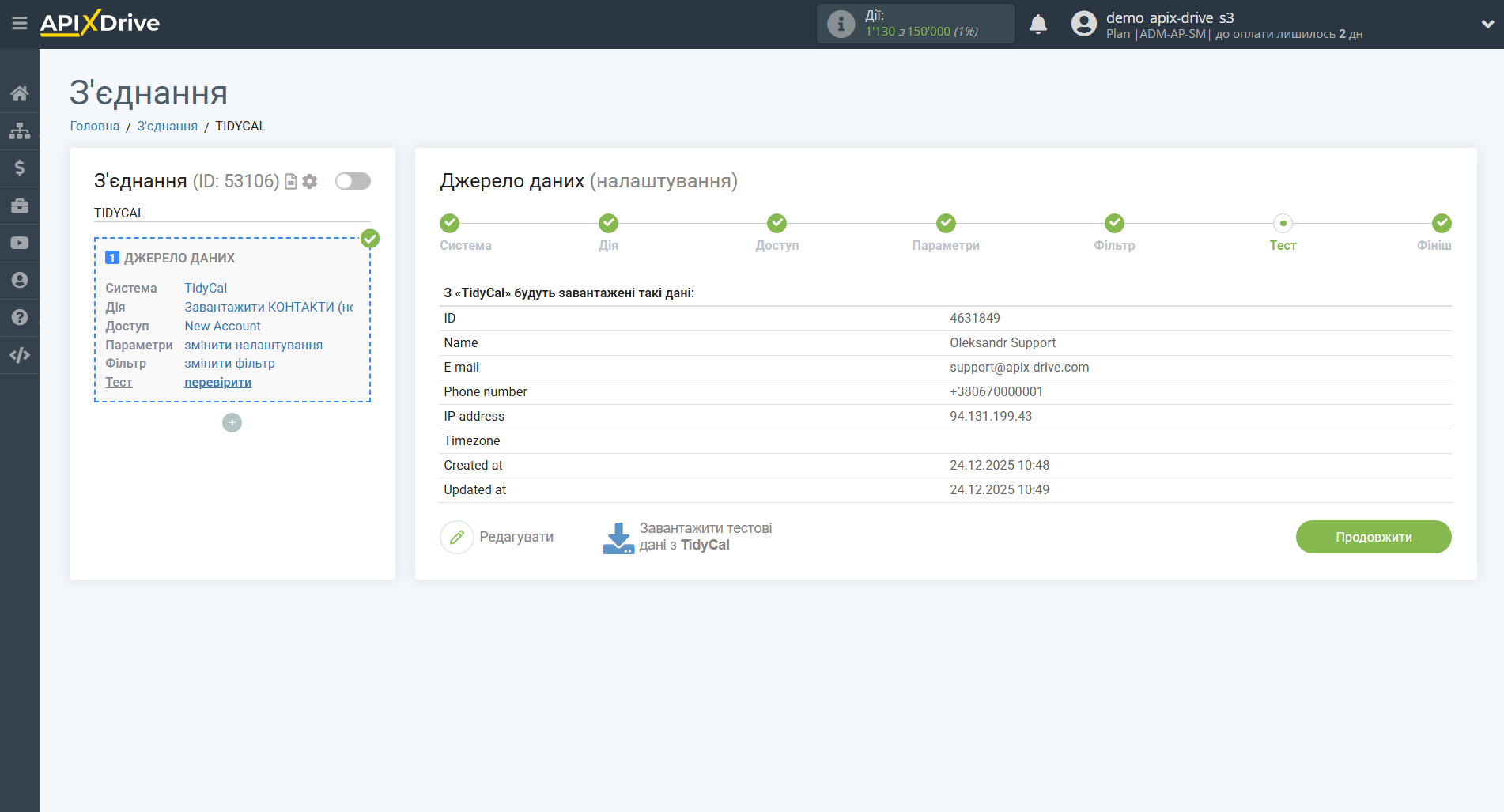Image resolution: width=1504 pixels, height=812 pixels.
Task: Open the connections sitemap icon in sidebar
Action: (x=19, y=131)
